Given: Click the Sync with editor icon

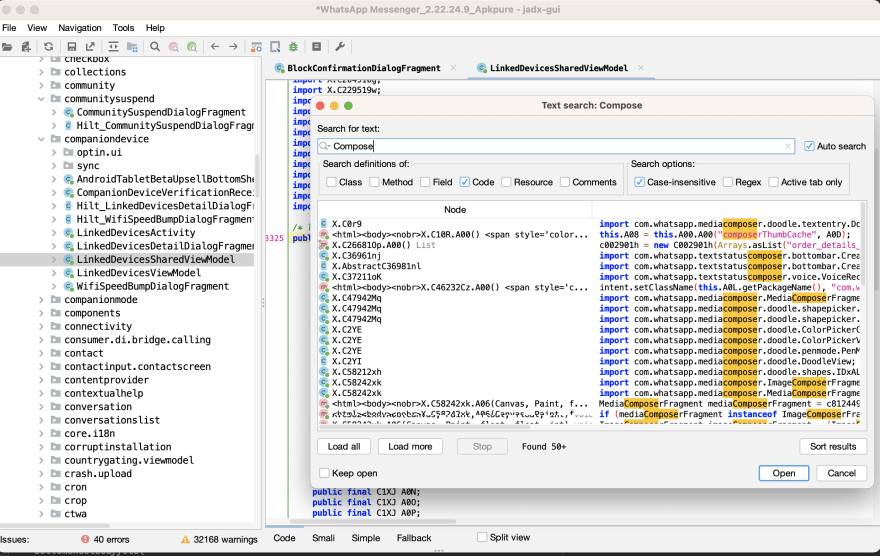Looking at the screenshot, I should [x=113, y=47].
